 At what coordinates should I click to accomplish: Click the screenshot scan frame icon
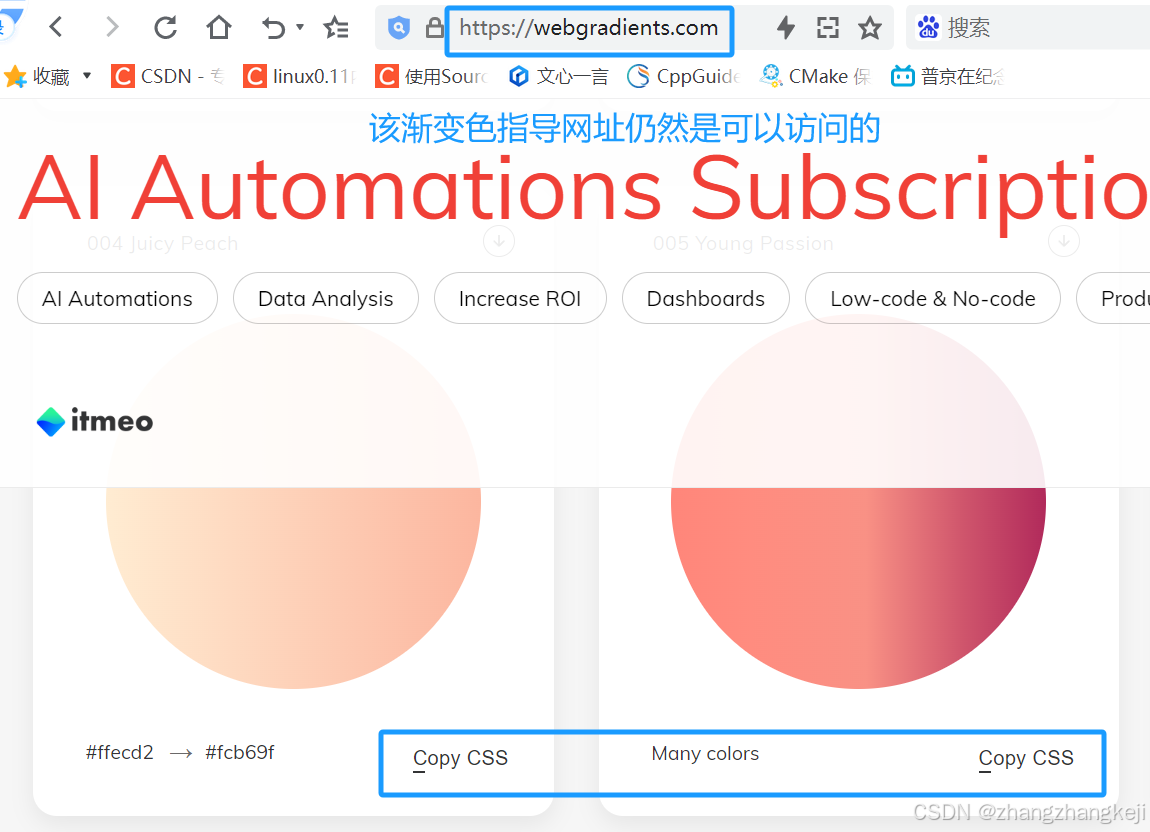(x=827, y=28)
